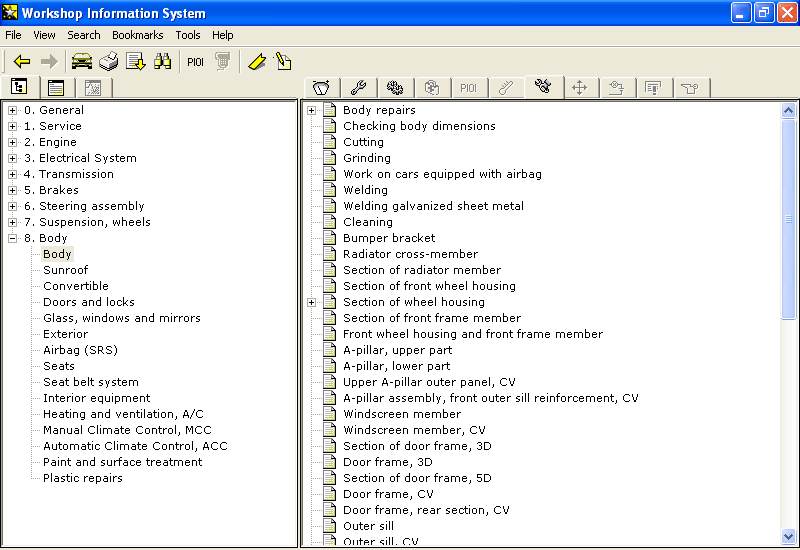Expand the 0. General tree node
This screenshot has height=550, width=800.
click(x=13, y=110)
